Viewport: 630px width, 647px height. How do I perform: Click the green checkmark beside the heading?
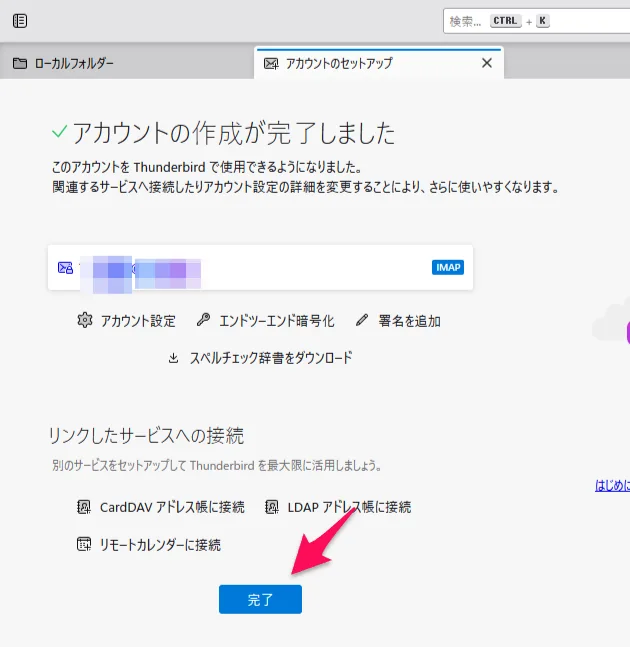pos(59,132)
